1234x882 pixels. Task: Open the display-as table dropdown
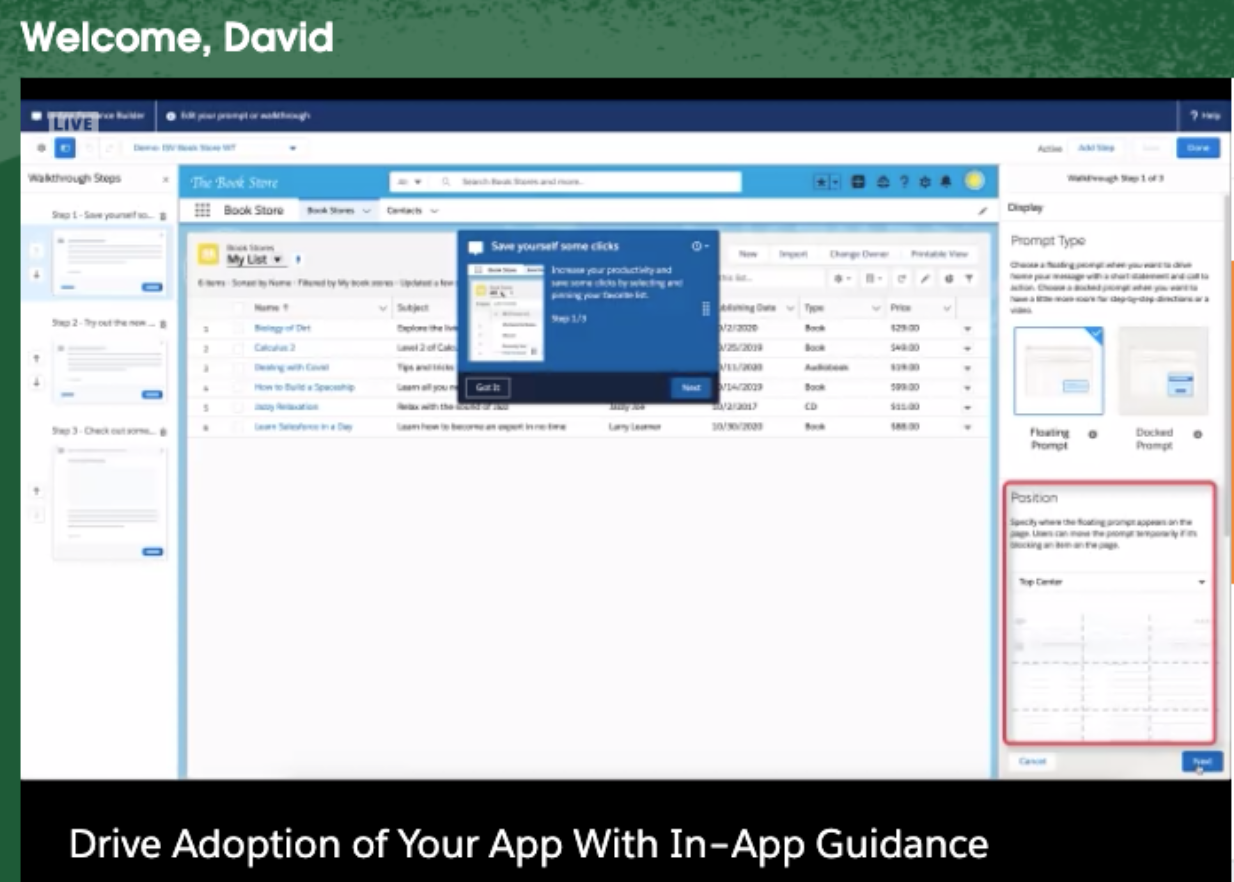[x=872, y=279]
